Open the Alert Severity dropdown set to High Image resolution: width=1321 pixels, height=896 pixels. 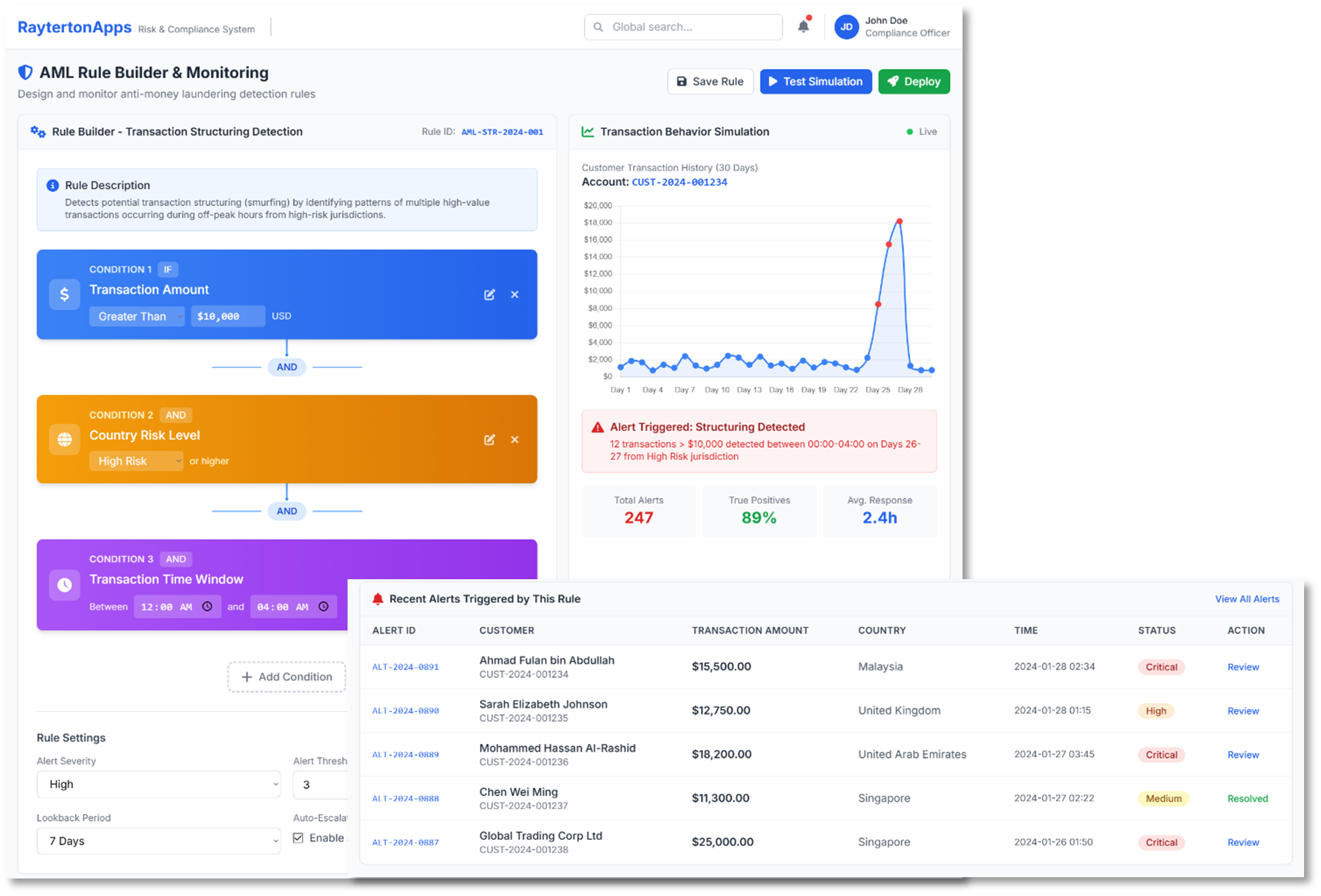click(158, 784)
